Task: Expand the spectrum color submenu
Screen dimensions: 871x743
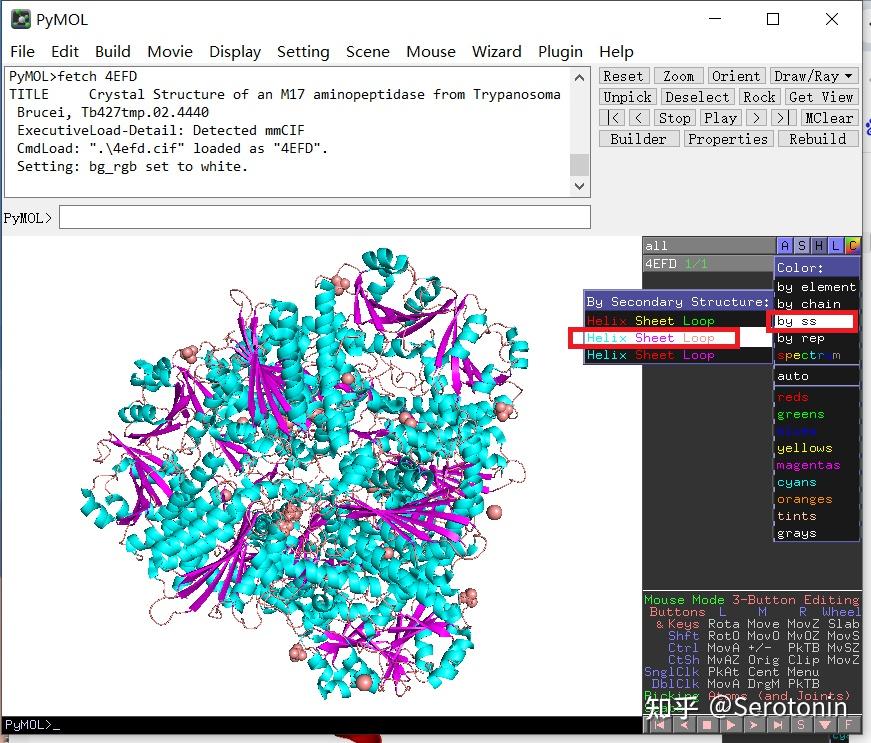Action: pos(817,355)
